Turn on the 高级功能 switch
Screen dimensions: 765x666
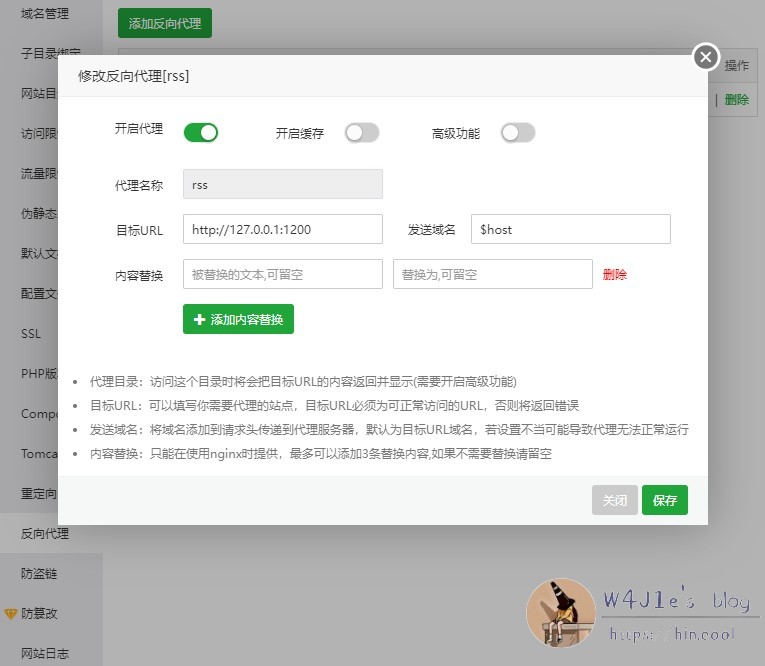click(x=518, y=133)
